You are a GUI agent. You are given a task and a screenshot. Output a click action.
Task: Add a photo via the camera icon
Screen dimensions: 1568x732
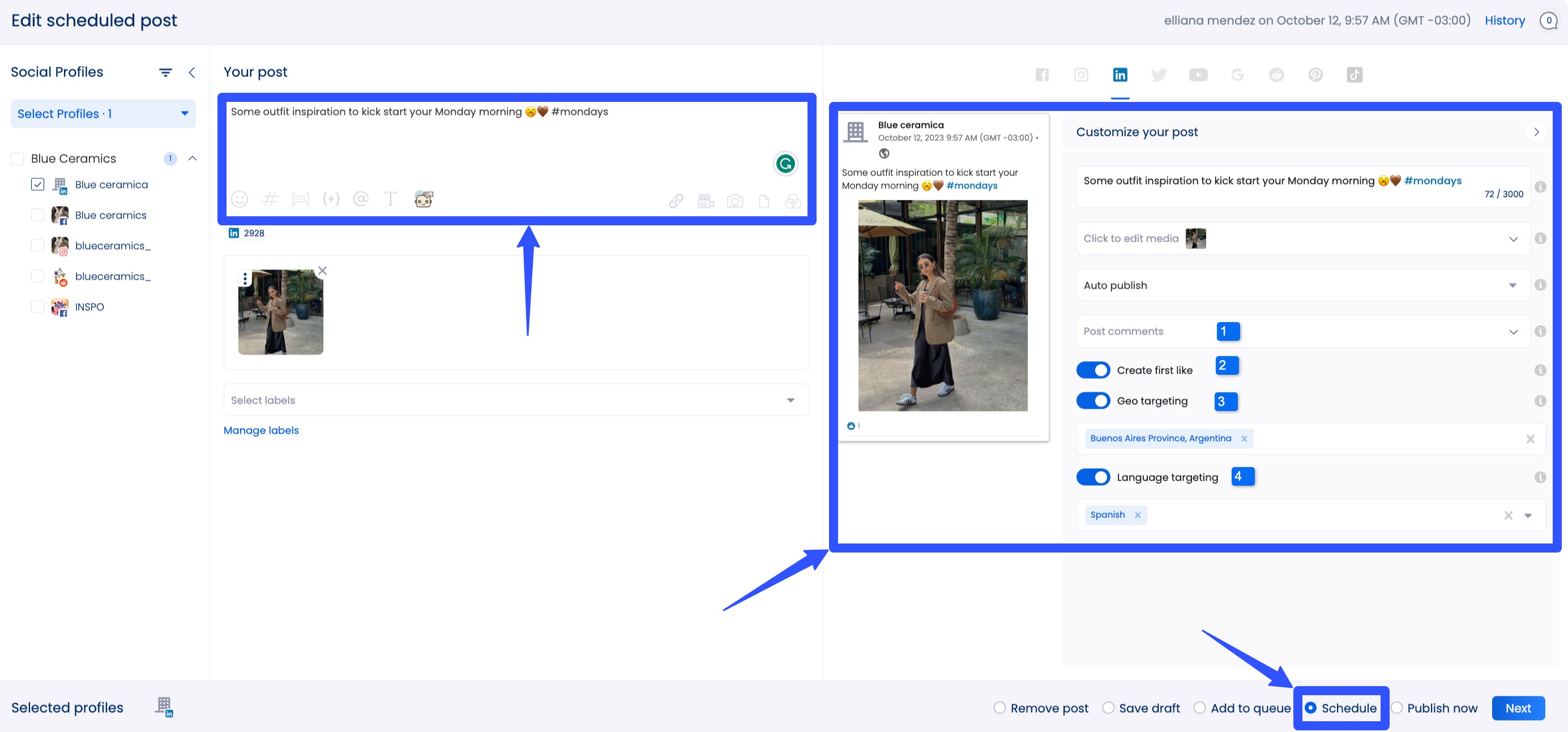click(x=734, y=200)
